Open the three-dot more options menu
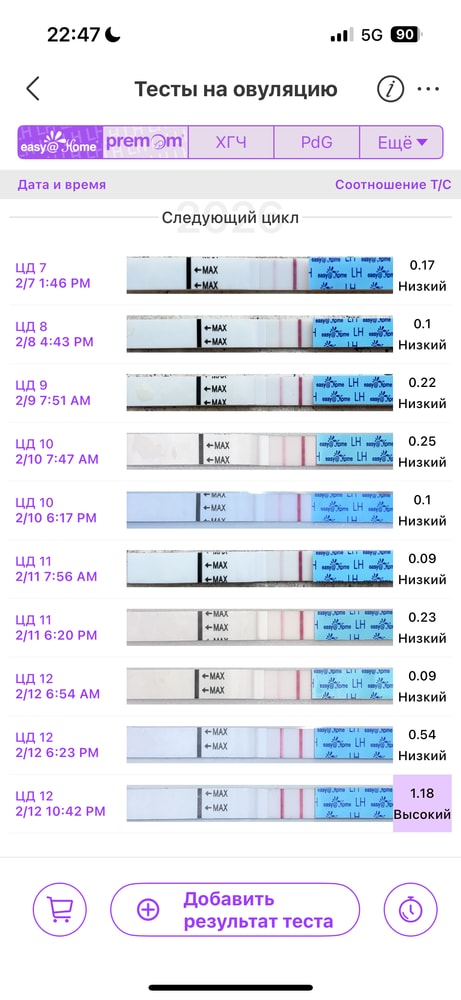Image resolution: width=461 pixels, height=1000 pixels. pyautogui.click(x=428, y=89)
